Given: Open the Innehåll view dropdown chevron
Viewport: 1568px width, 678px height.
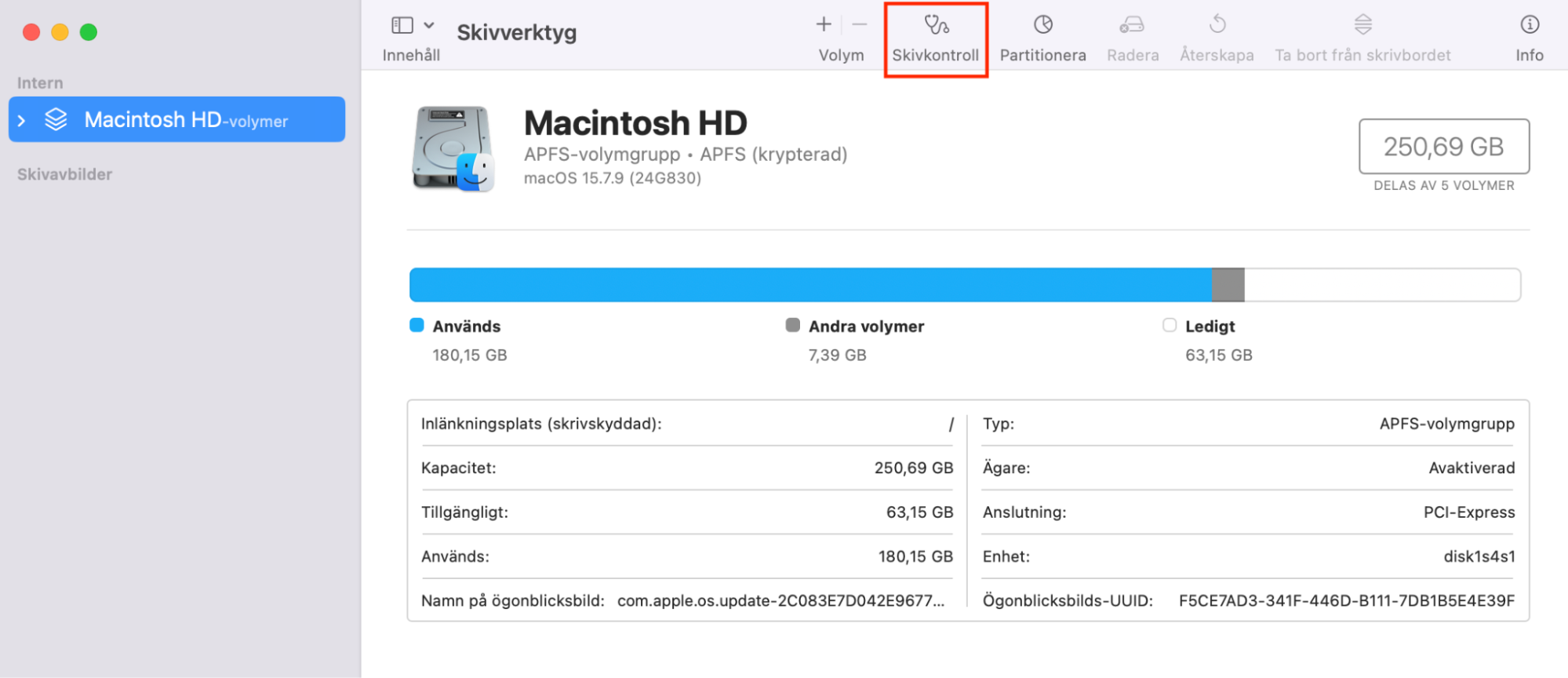Looking at the screenshot, I should [x=429, y=25].
